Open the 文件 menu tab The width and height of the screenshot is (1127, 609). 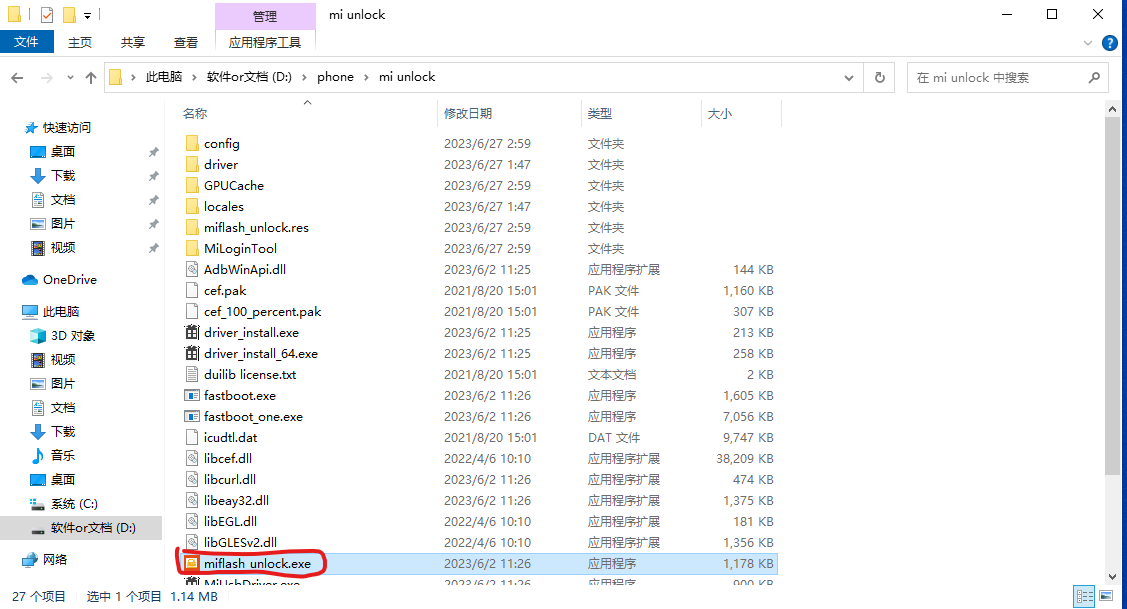[x=27, y=42]
